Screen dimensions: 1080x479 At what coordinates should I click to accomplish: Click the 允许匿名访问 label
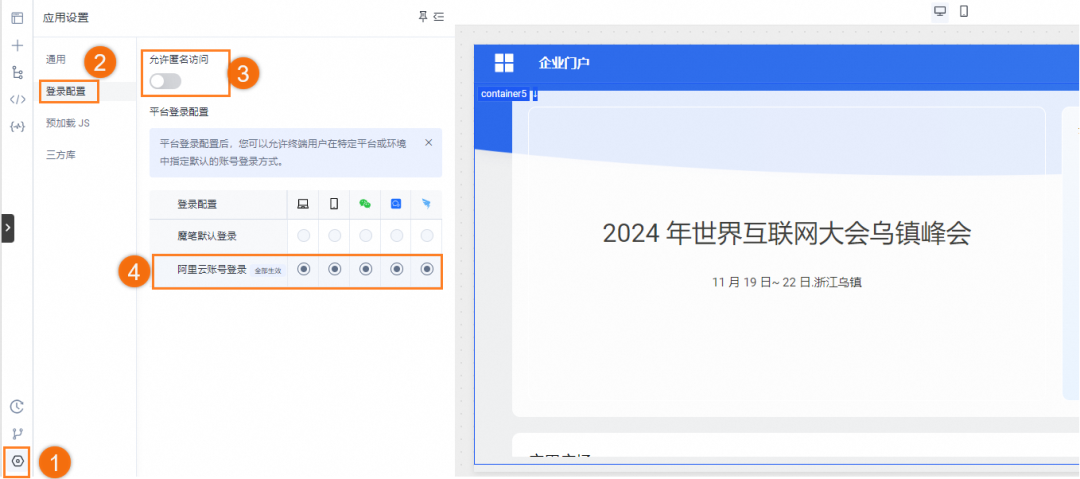point(178,59)
